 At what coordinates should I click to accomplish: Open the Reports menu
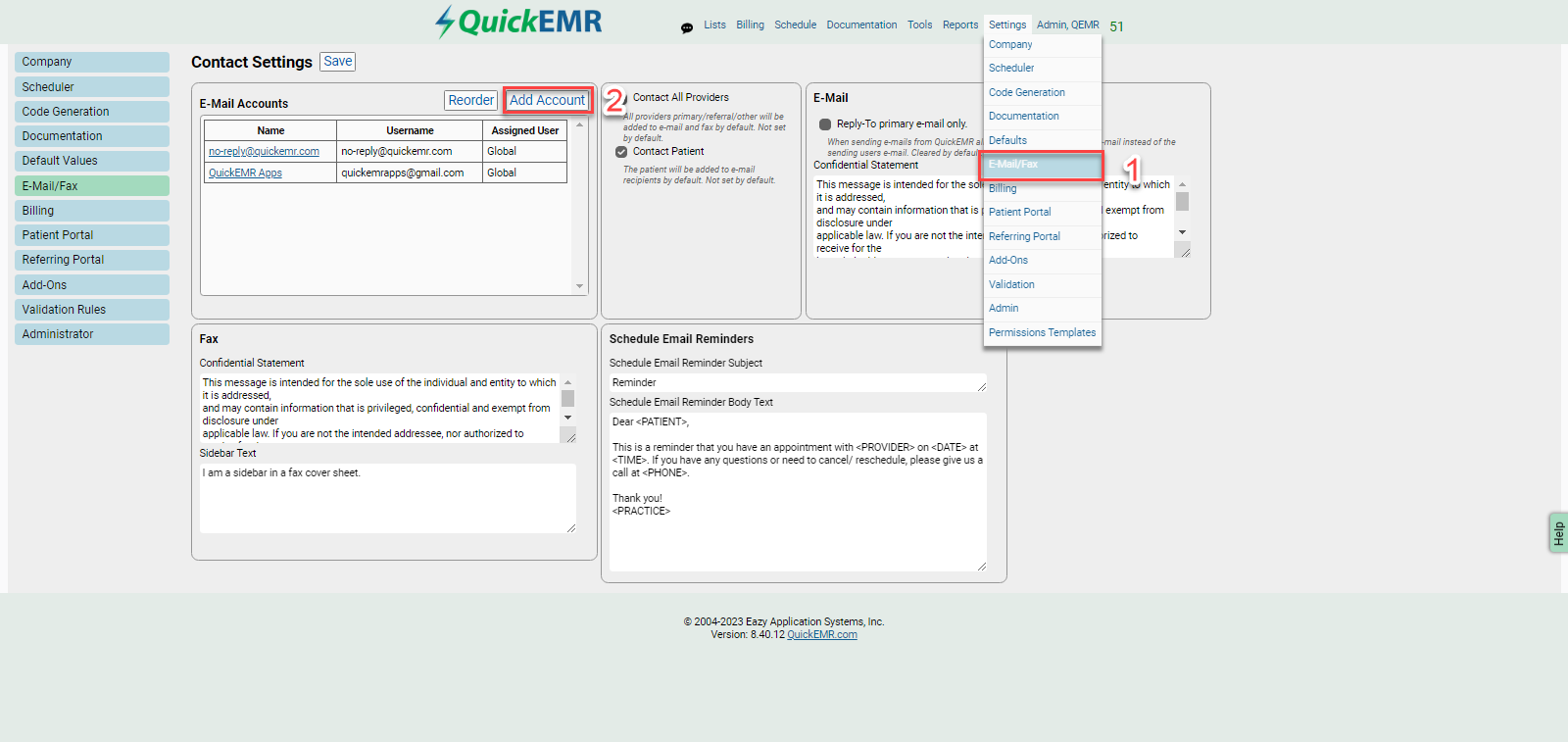pos(960,25)
